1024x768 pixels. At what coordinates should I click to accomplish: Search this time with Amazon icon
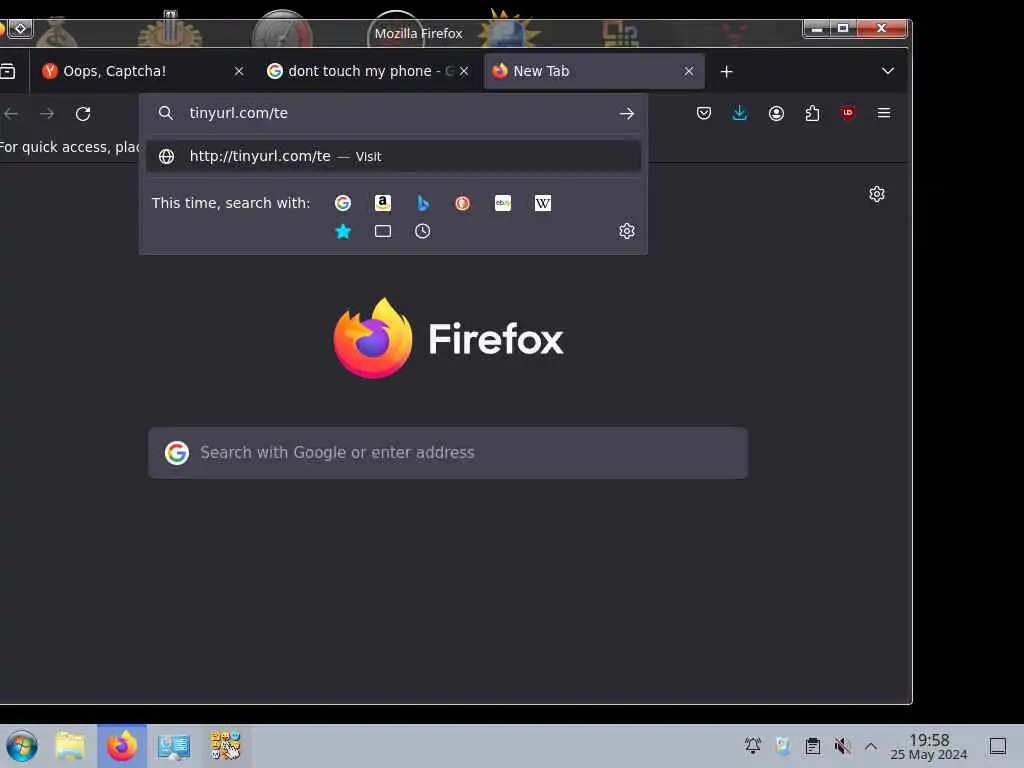click(383, 203)
